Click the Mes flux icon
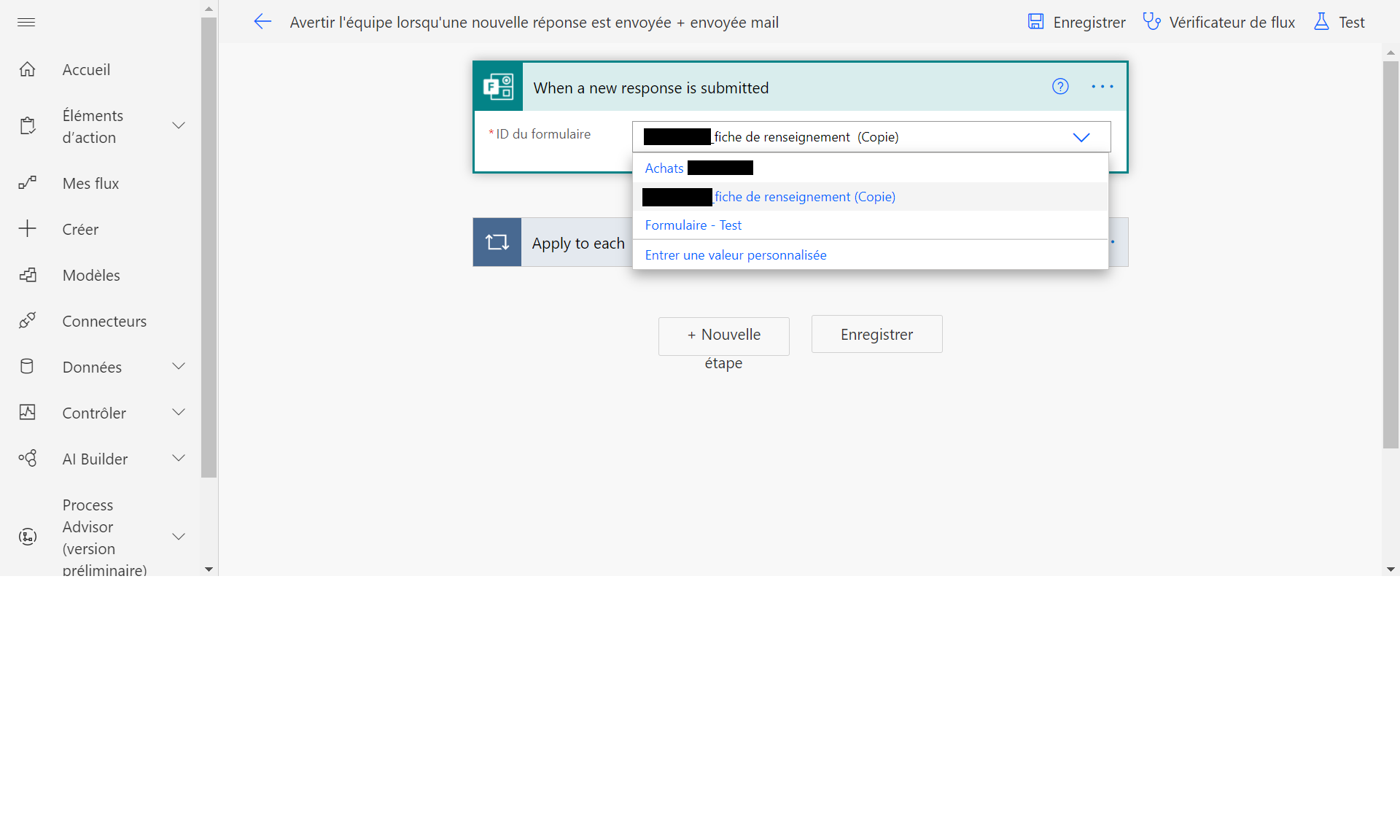The height and width of the screenshot is (840, 1400). click(x=27, y=183)
